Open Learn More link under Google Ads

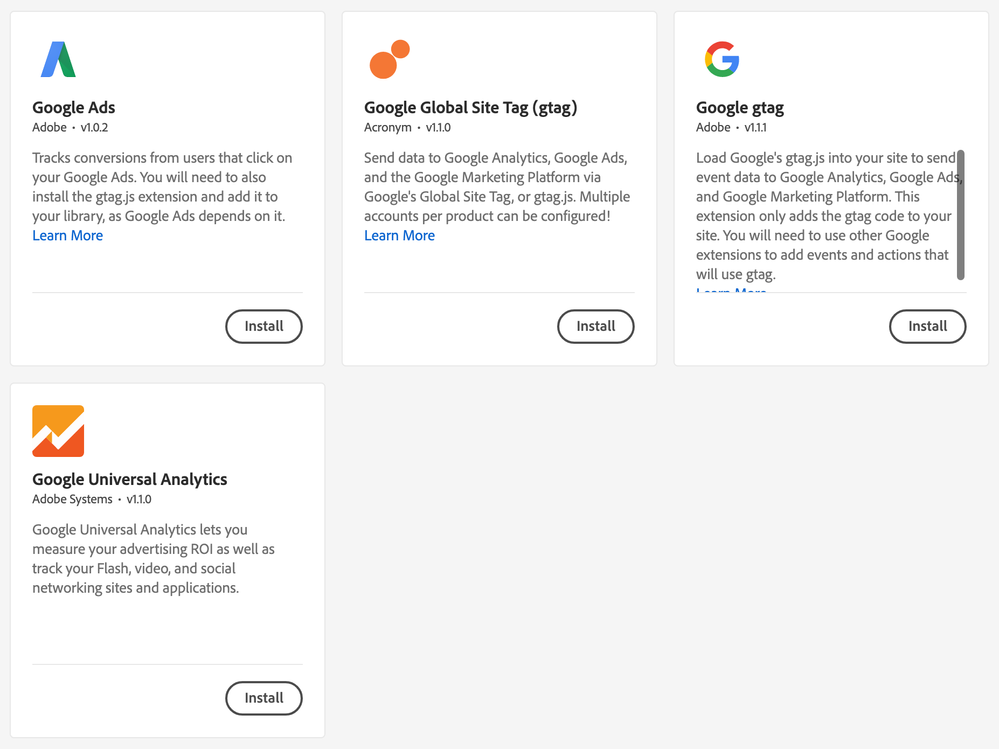click(x=68, y=236)
